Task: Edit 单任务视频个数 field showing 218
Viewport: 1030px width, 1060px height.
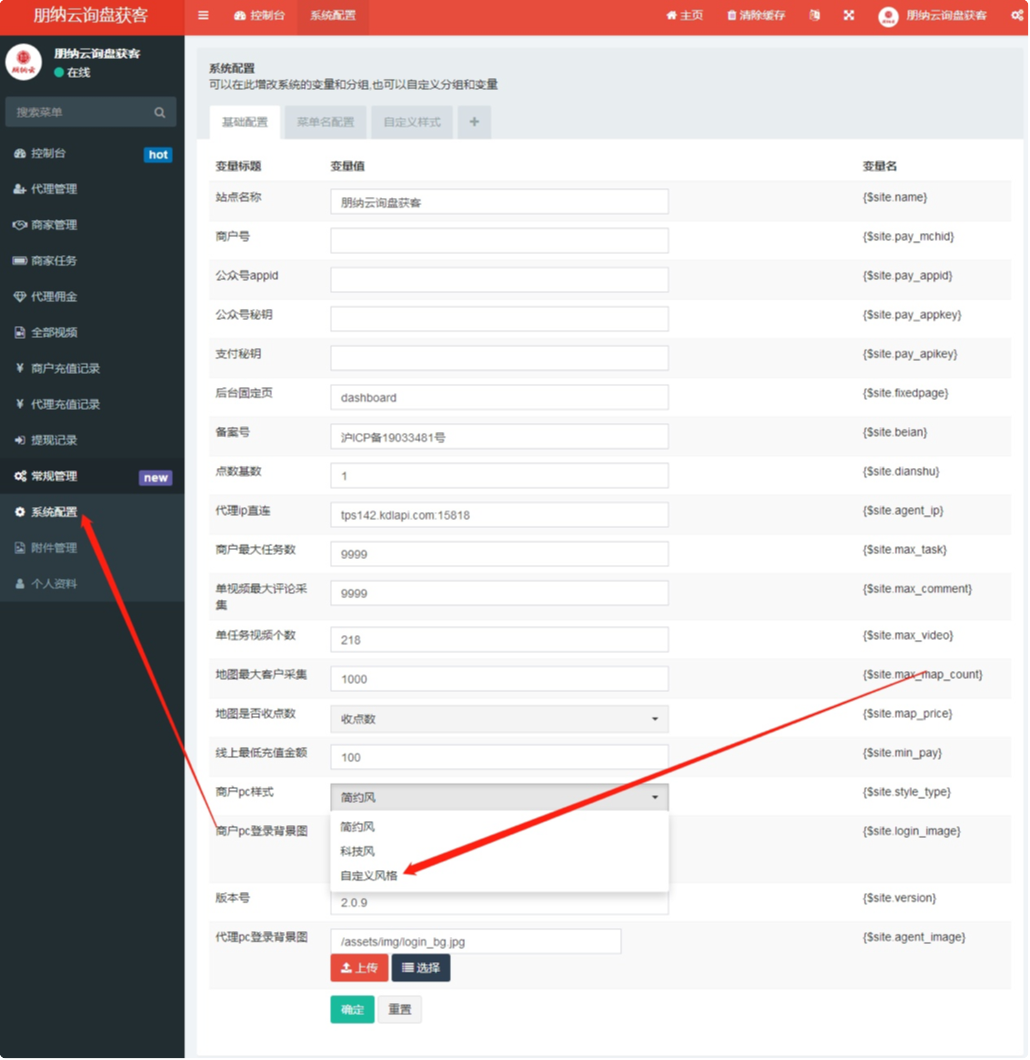Action: point(499,640)
